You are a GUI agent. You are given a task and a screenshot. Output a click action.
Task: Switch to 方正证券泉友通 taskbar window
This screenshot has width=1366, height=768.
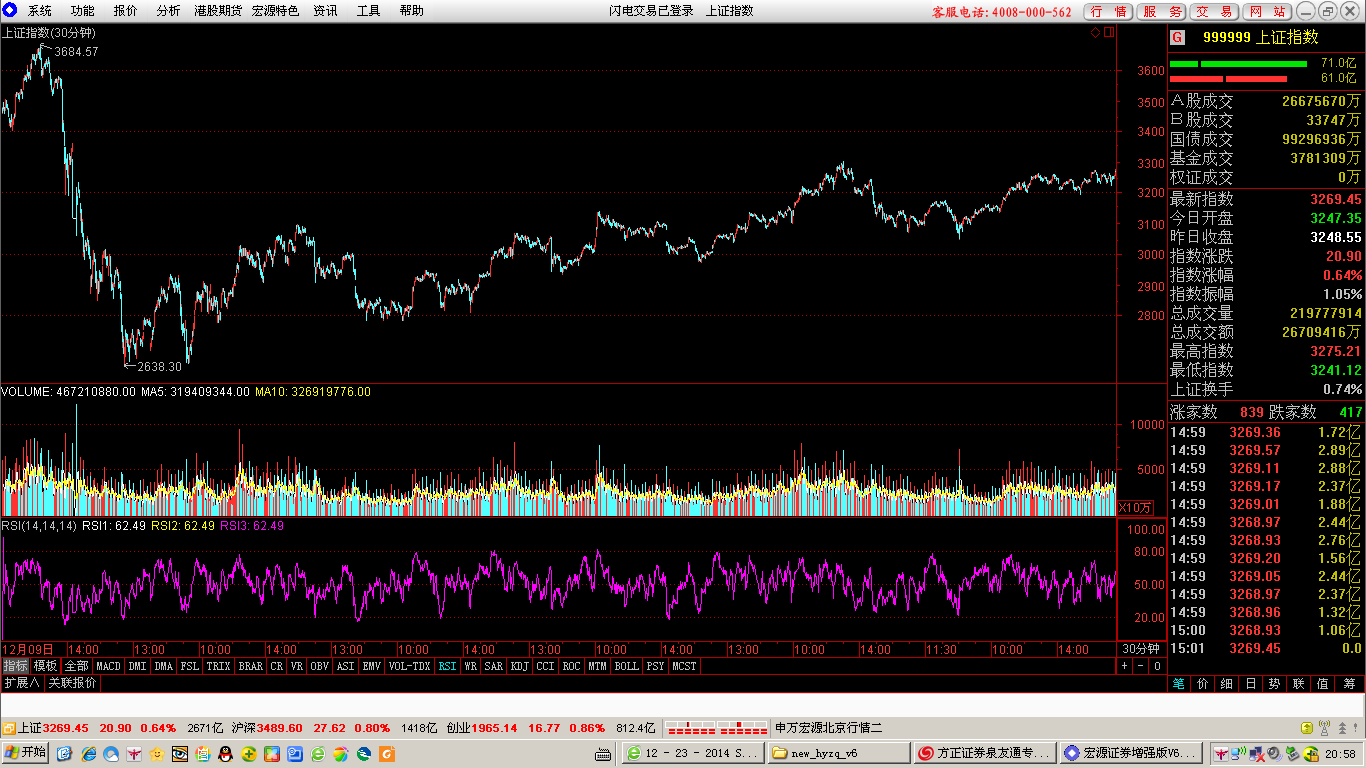985,753
